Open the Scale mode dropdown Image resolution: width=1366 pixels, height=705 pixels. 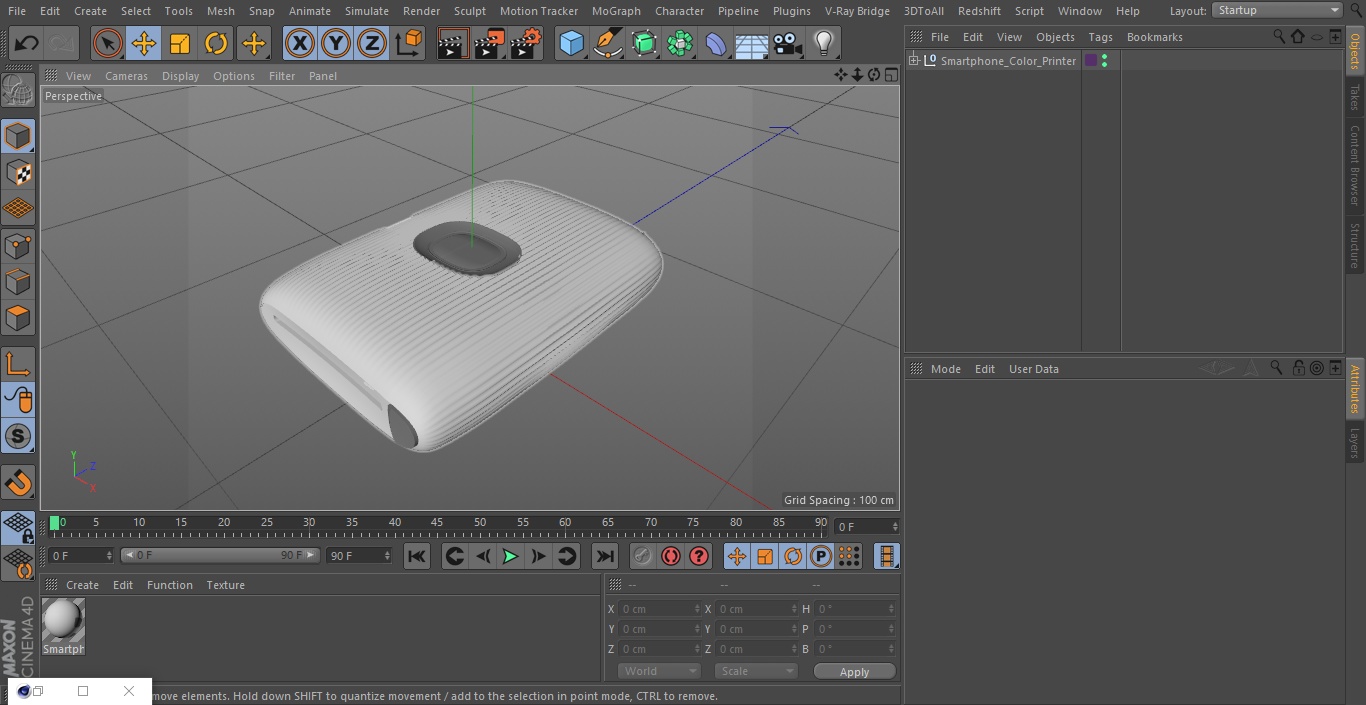[x=756, y=671]
